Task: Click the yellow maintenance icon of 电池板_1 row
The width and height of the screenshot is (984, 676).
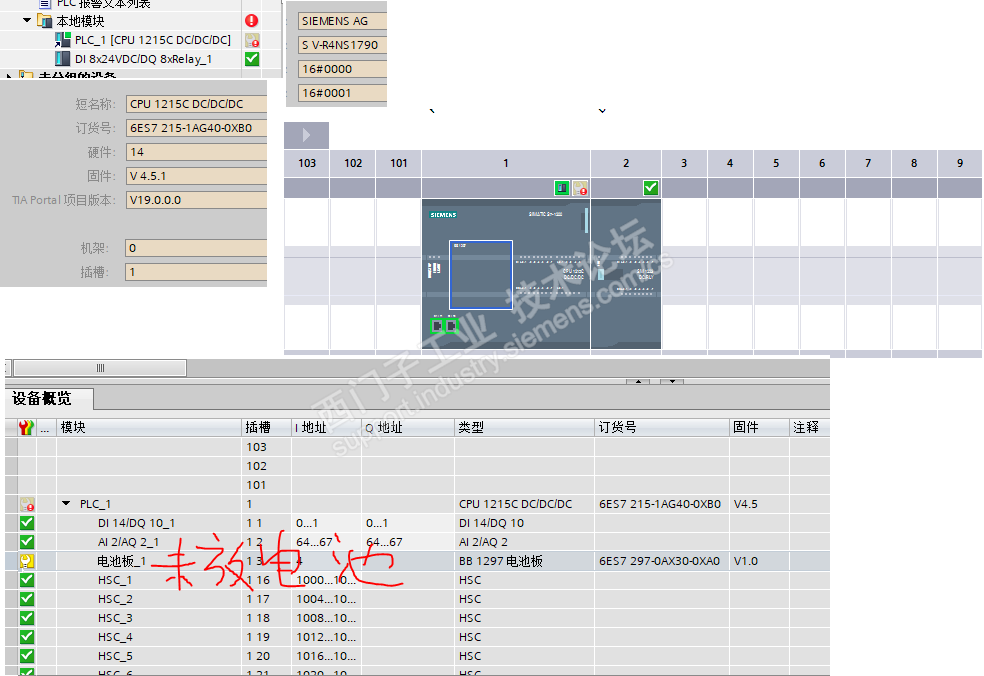Action: (x=27, y=561)
